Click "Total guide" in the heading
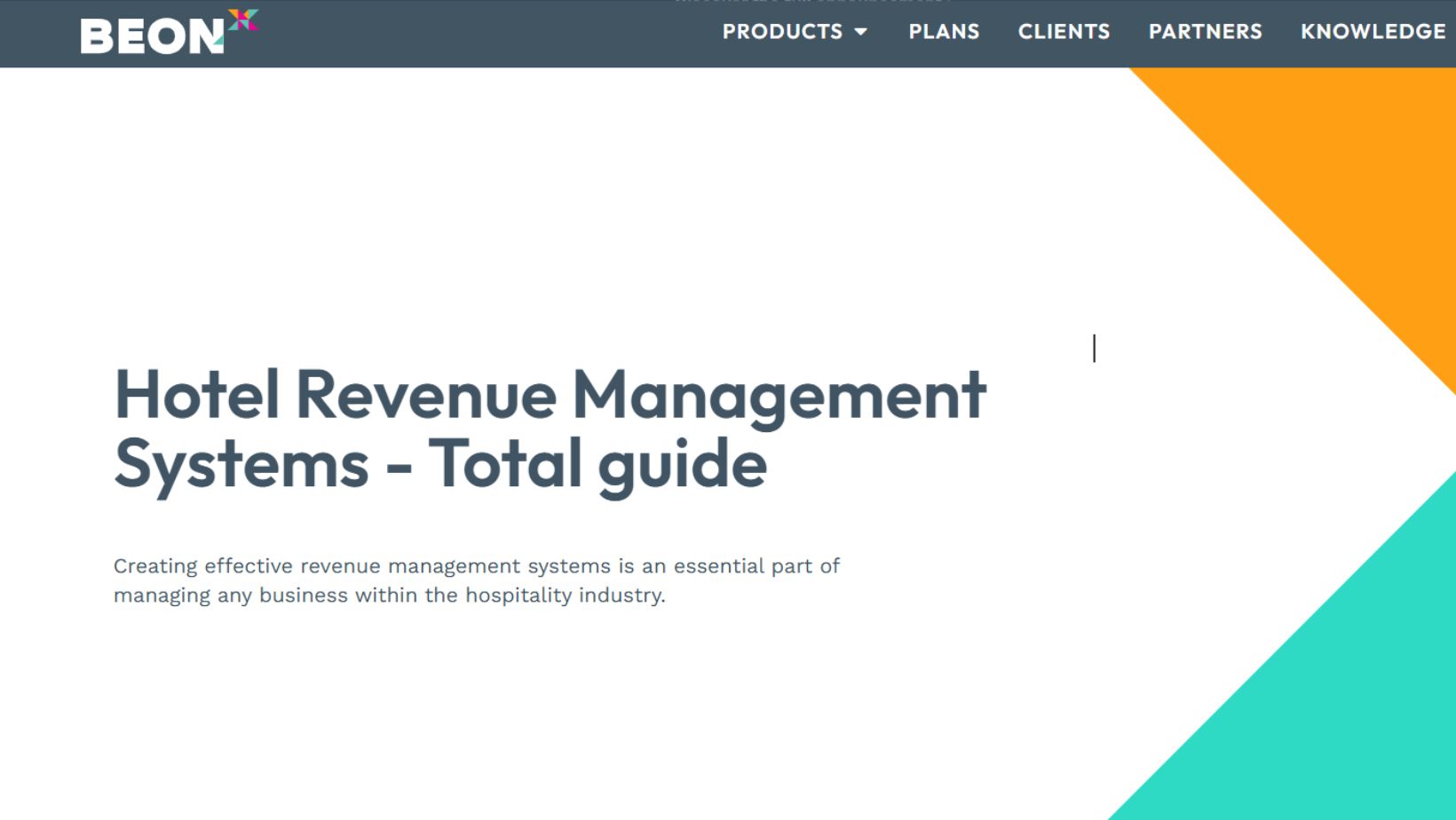 tap(597, 463)
